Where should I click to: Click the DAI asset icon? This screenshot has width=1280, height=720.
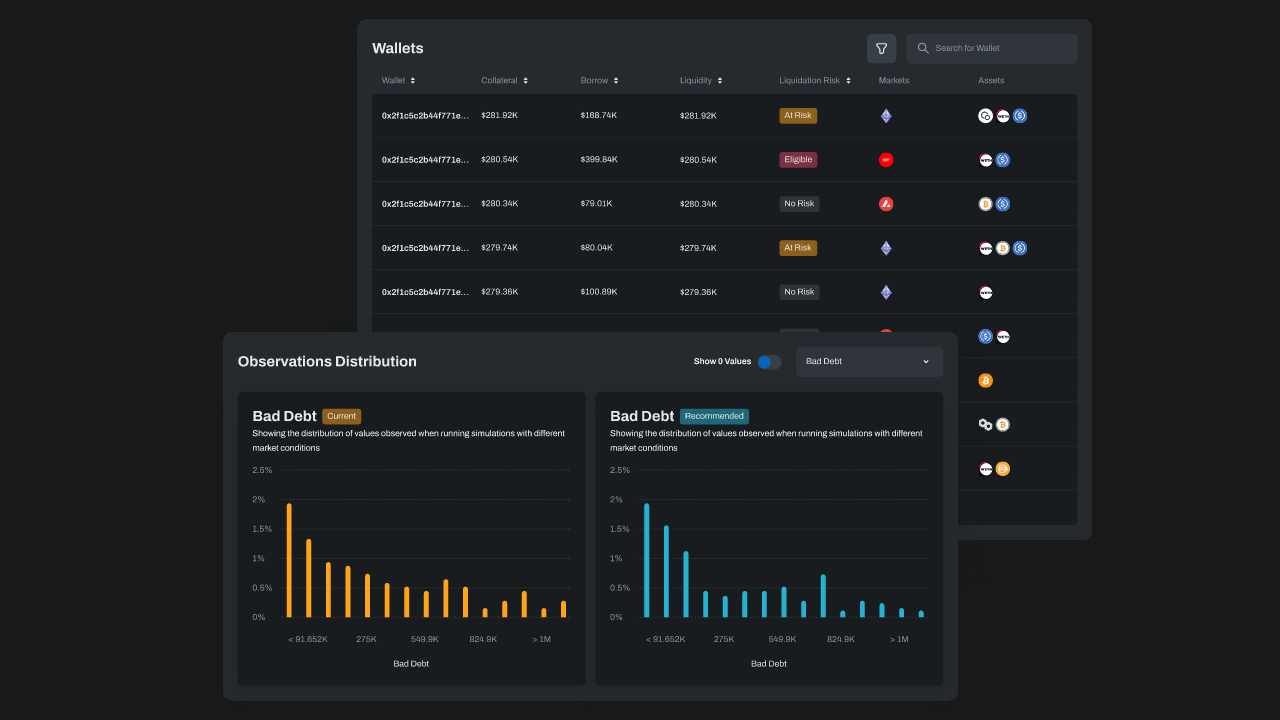tap(1003, 469)
